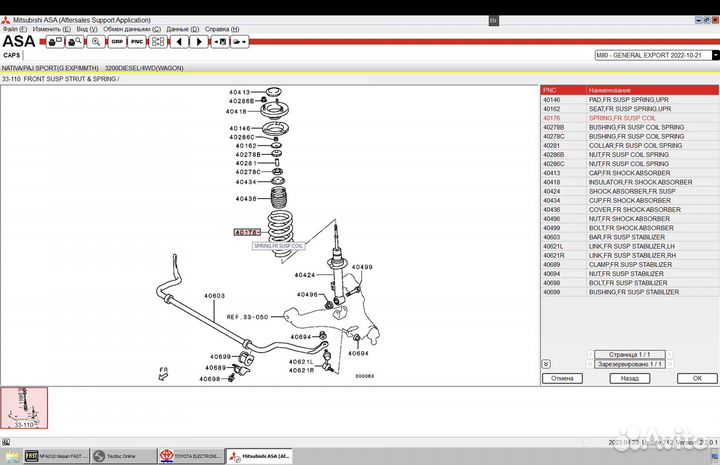720x465 pixels.
Task: Confirm with the OK button
Action: tap(697, 379)
